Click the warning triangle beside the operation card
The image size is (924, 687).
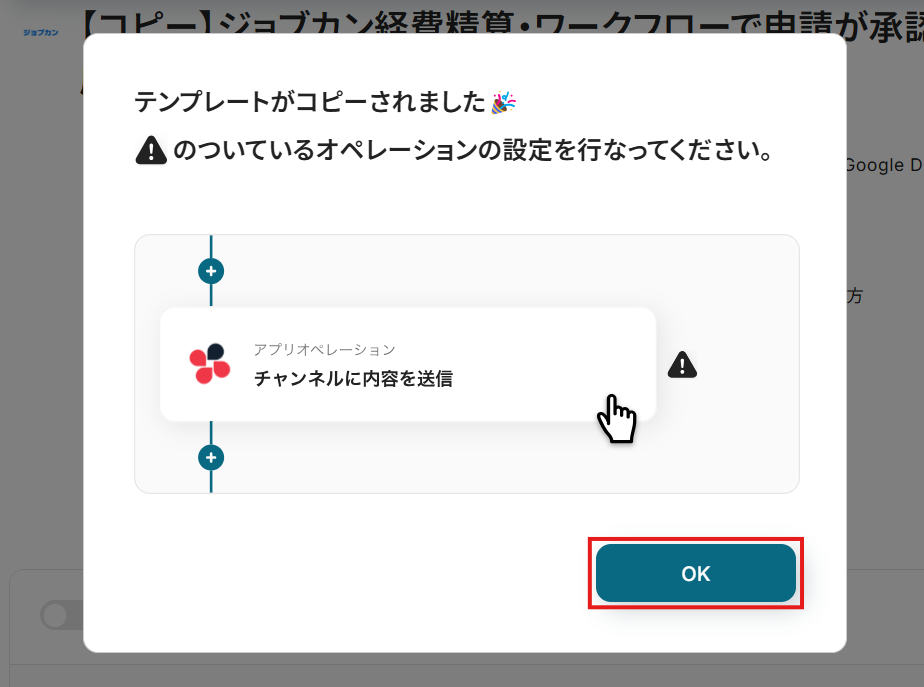(x=682, y=365)
